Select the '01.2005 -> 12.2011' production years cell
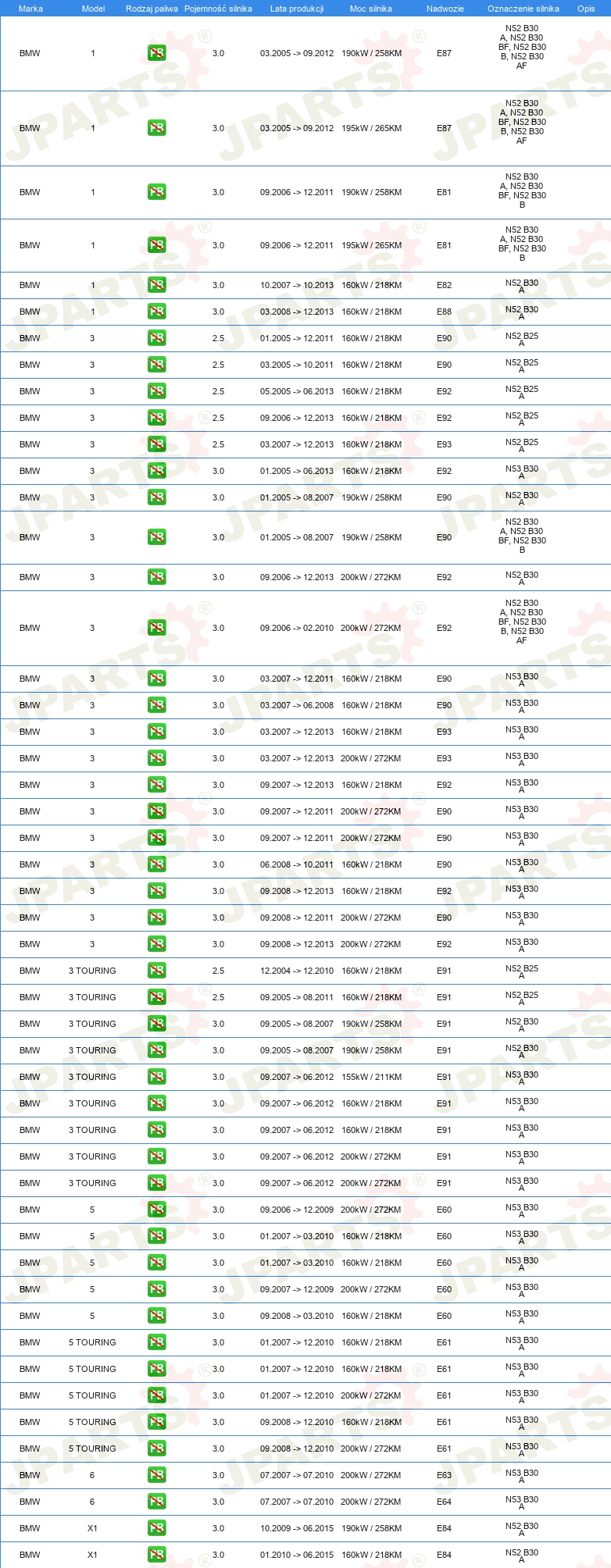This screenshot has width=611, height=1568. click(x=297, y=338)
